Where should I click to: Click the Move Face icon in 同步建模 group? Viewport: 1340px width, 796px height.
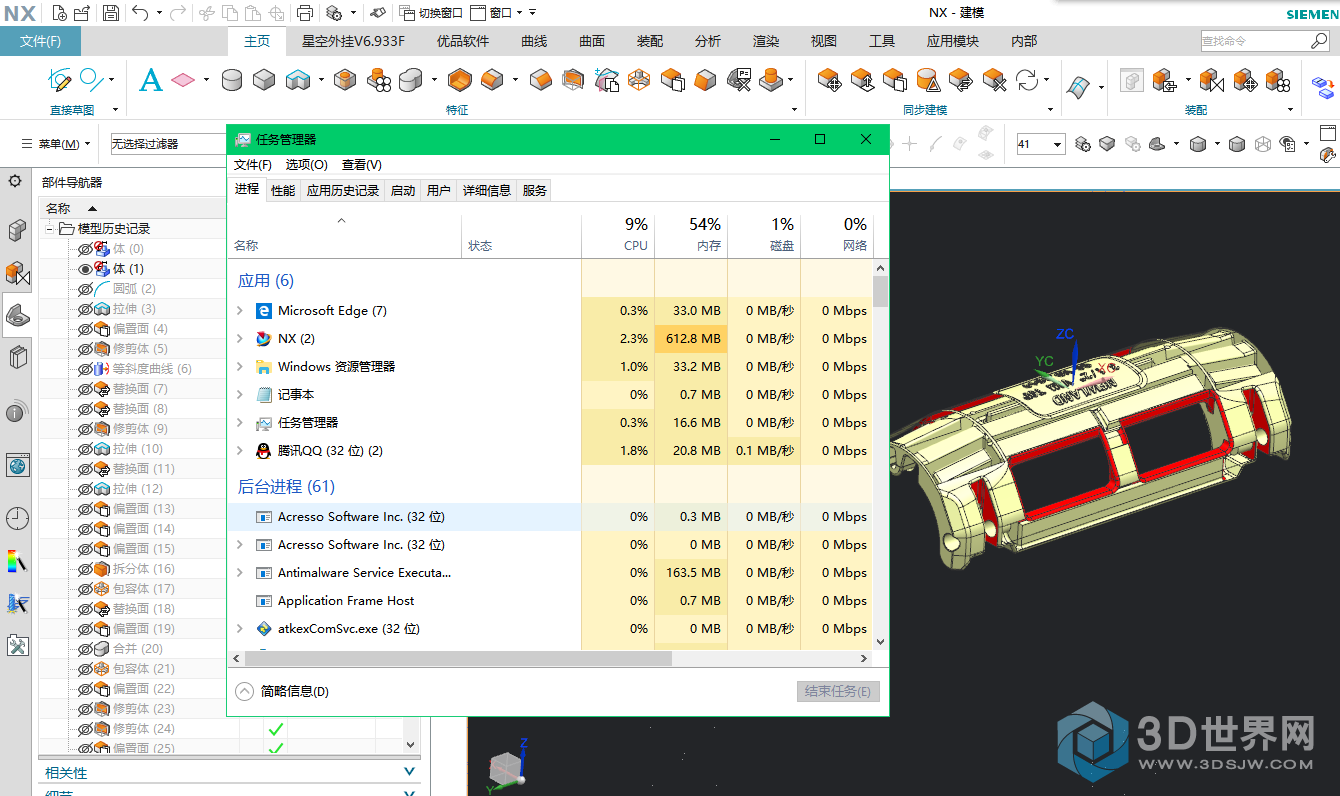click(x=829, y=80)
